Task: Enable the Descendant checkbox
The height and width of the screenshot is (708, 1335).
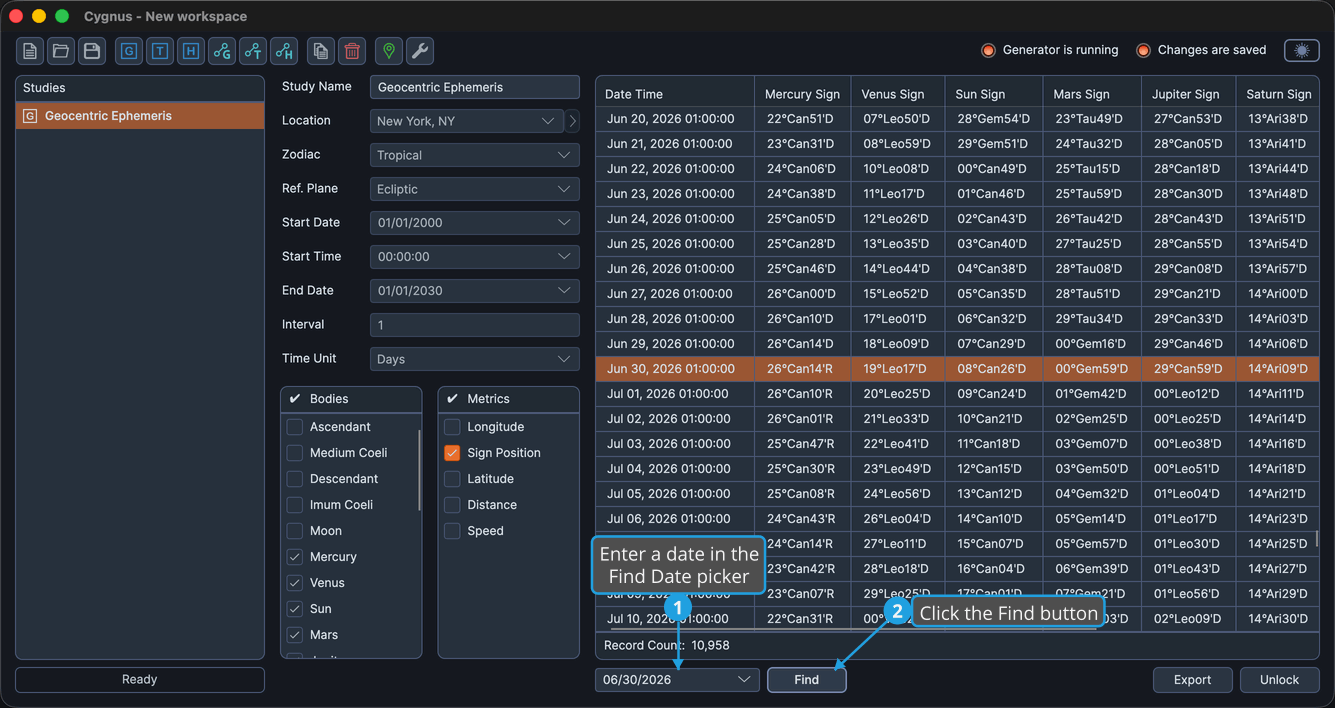Action: pos(295,479)
